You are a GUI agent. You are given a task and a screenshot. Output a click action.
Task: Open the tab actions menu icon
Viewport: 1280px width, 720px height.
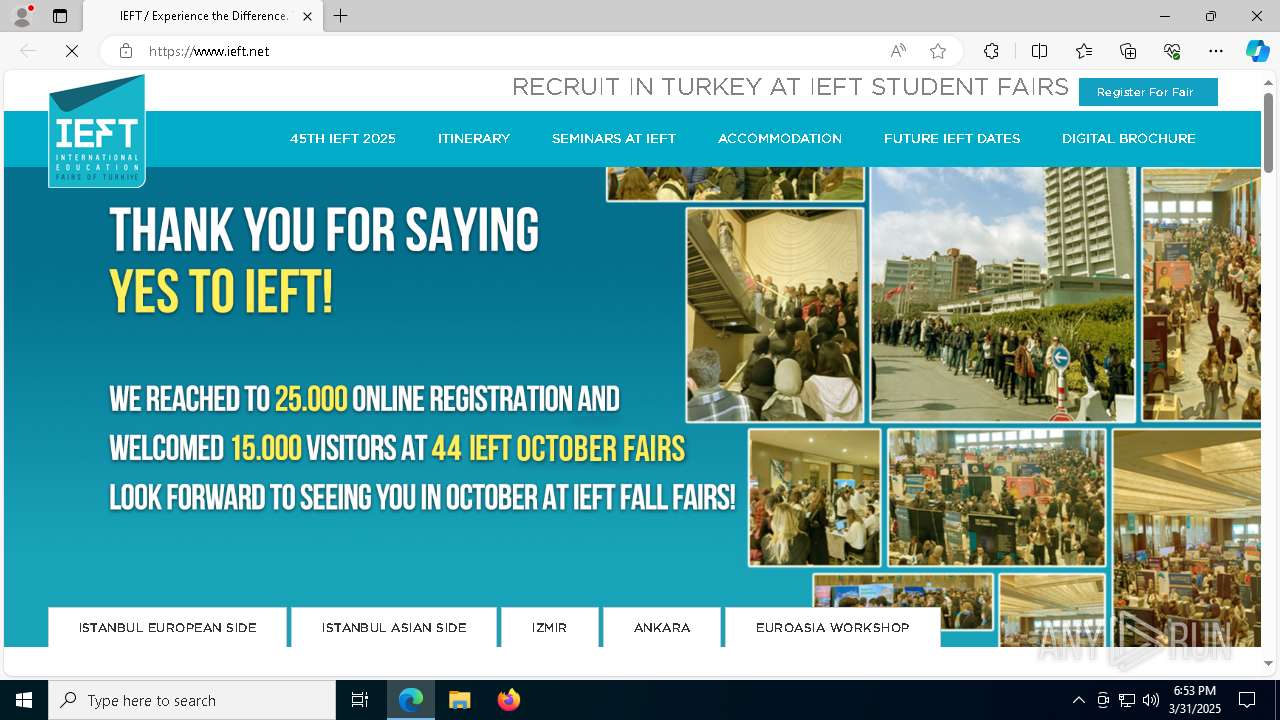pyautogui.click(x=60, y=16)
